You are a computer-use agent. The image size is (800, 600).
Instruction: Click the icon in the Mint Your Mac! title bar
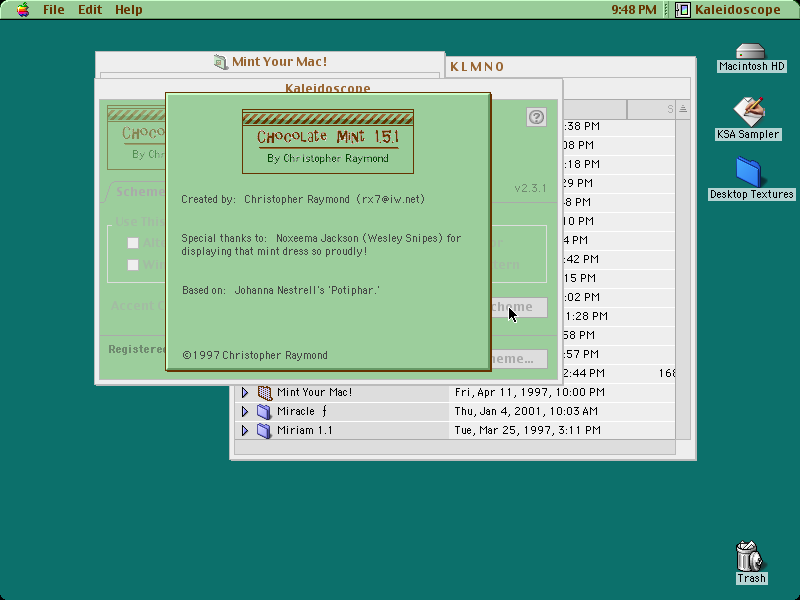click(220, 62)
